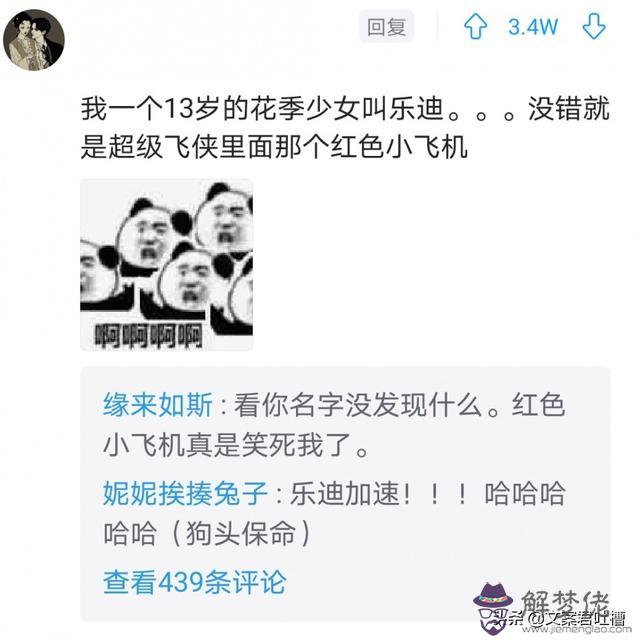Click the comment line starting 我一个13岁
The height and width of the screenshot is (641, 640).
tap(345, 109)
